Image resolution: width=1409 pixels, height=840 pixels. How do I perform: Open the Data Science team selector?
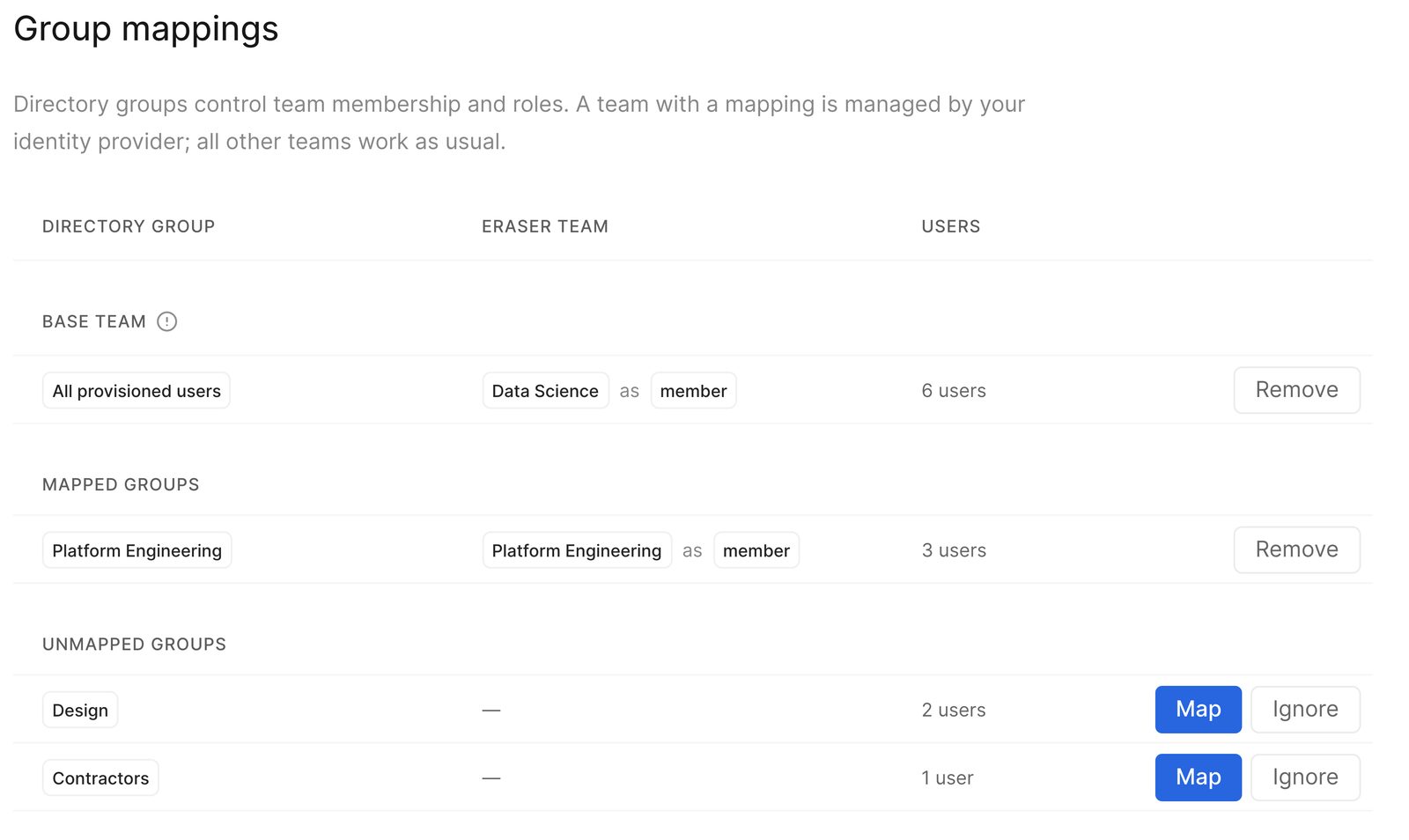click(x=545, y=391)
